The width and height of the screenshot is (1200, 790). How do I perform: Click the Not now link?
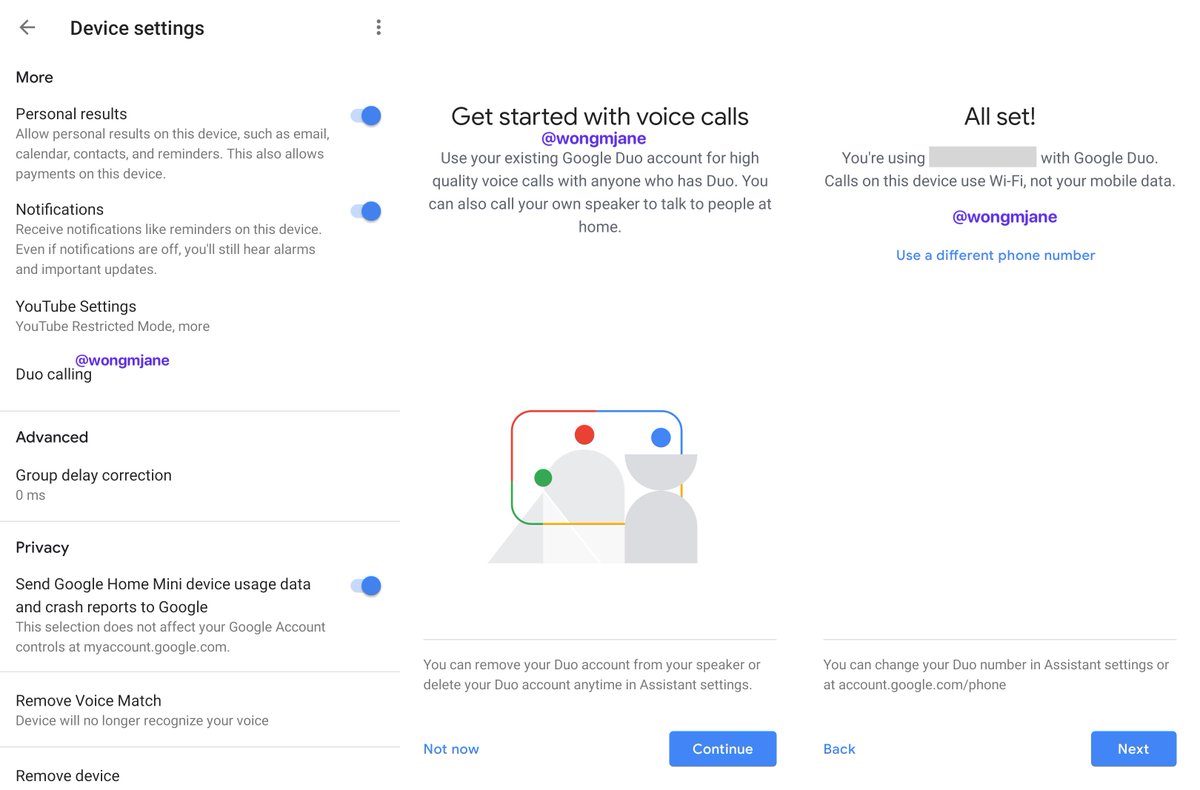tap(451, 749)
